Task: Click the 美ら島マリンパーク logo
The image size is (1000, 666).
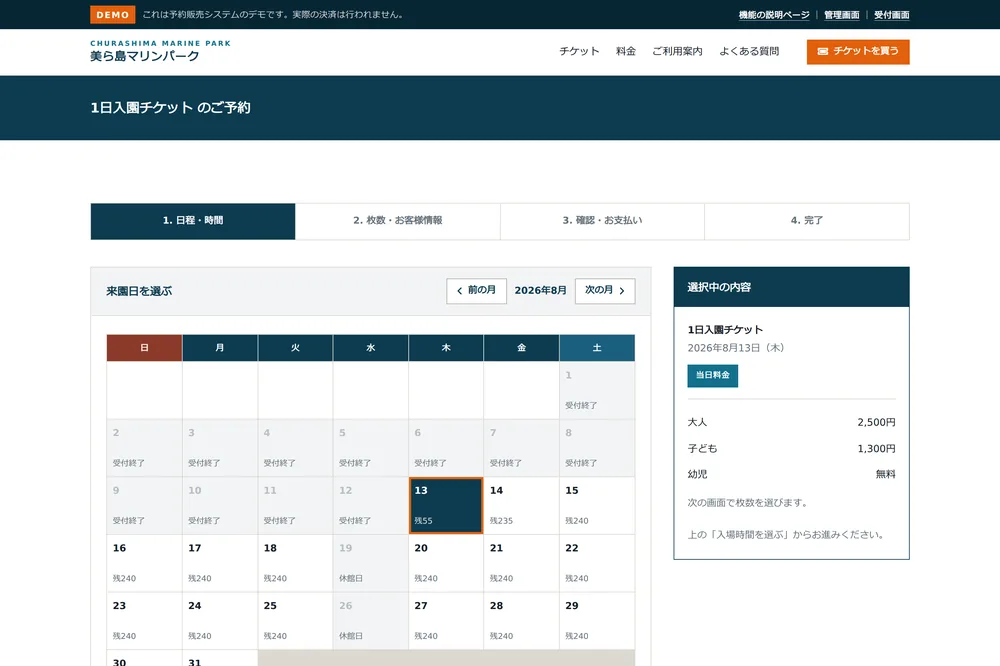Action: click(160, 51)
